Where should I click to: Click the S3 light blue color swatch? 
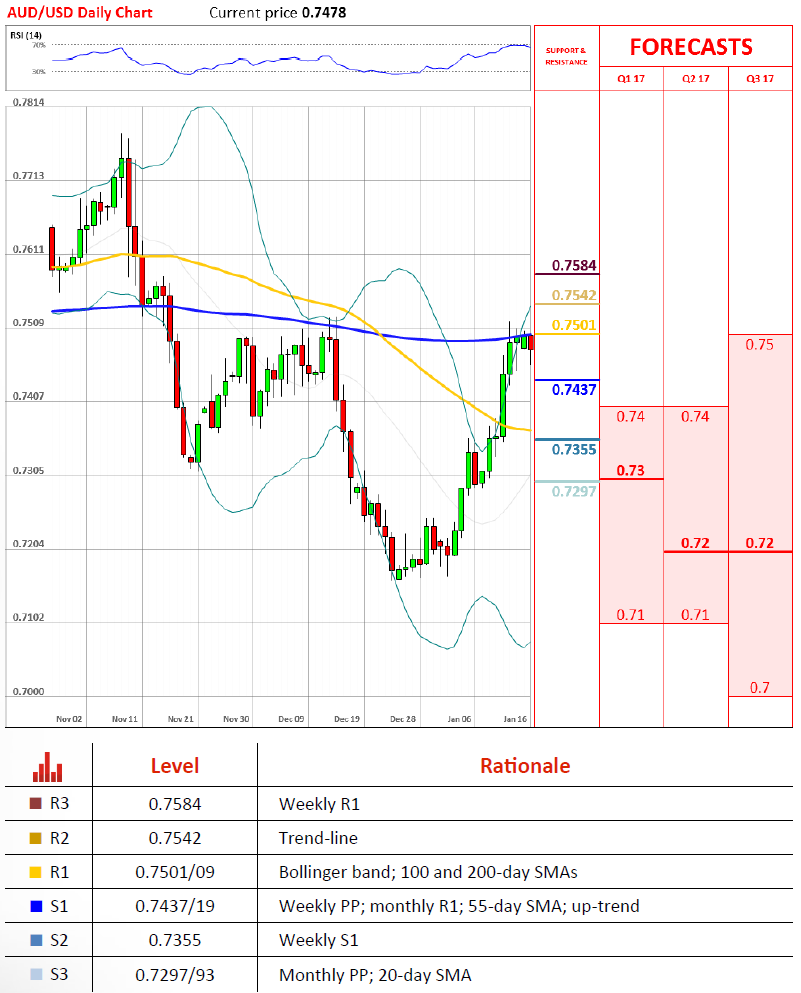pos(36,974)
